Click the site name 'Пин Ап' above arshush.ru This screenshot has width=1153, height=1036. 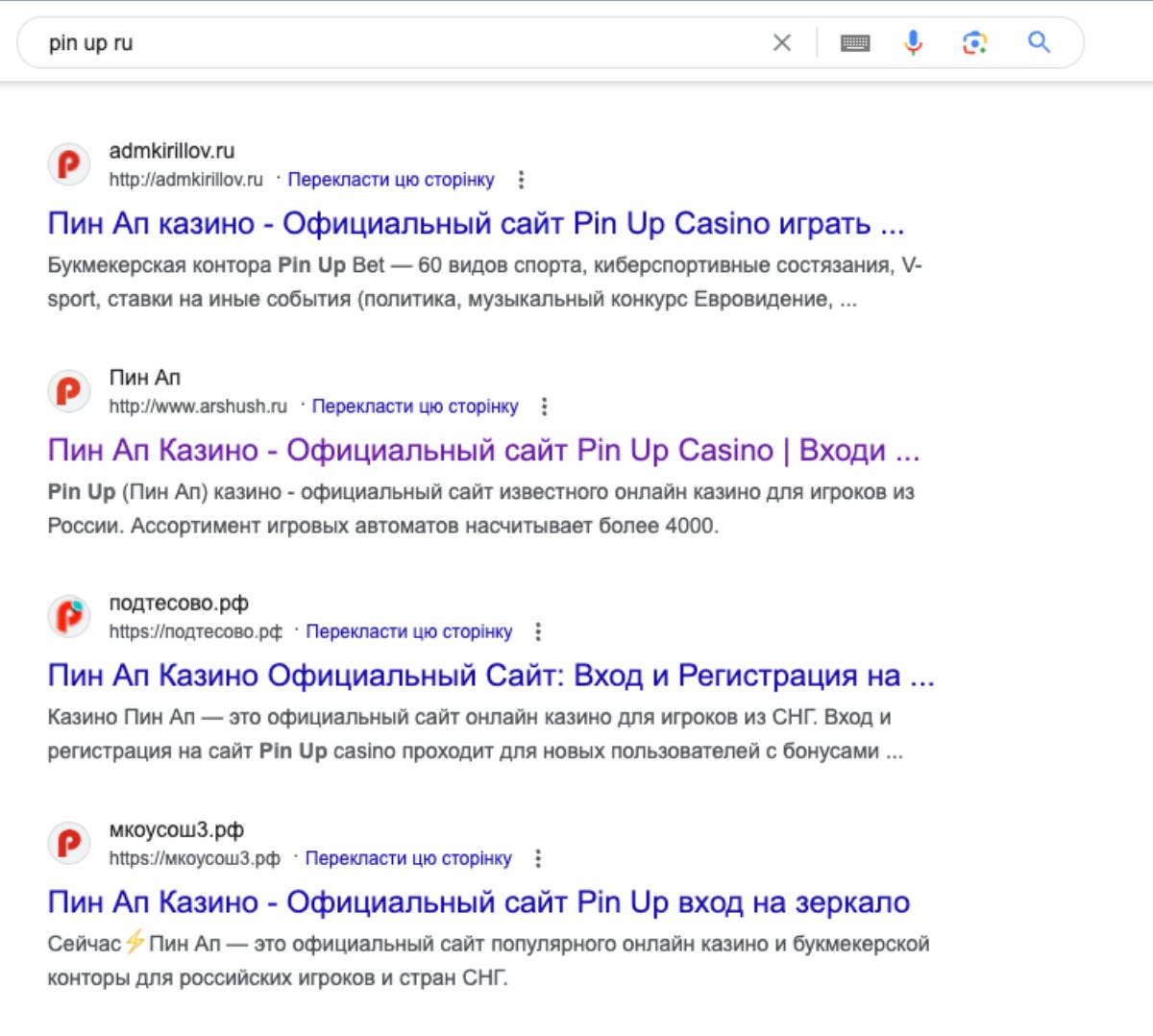pos(145,378)
